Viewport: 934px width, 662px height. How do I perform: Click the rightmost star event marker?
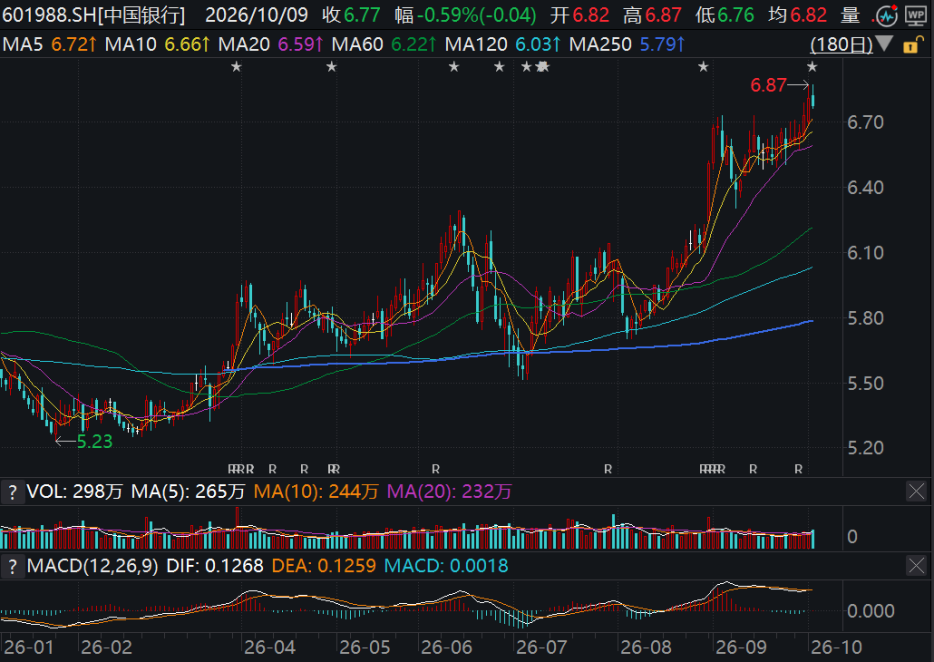click(812, 67)
